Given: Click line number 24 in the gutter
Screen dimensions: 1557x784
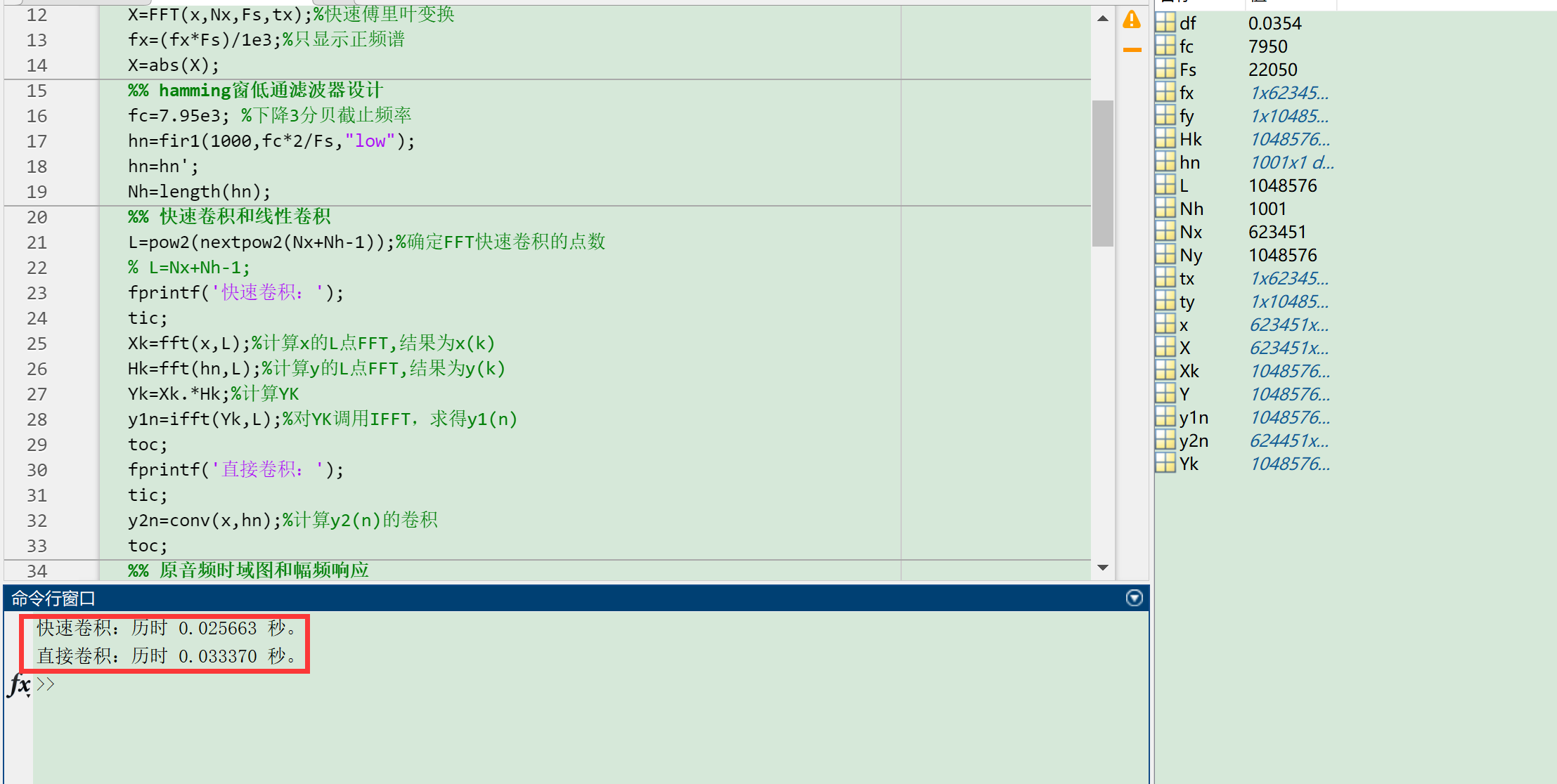Looking at the screenshot, I should 37,318.
